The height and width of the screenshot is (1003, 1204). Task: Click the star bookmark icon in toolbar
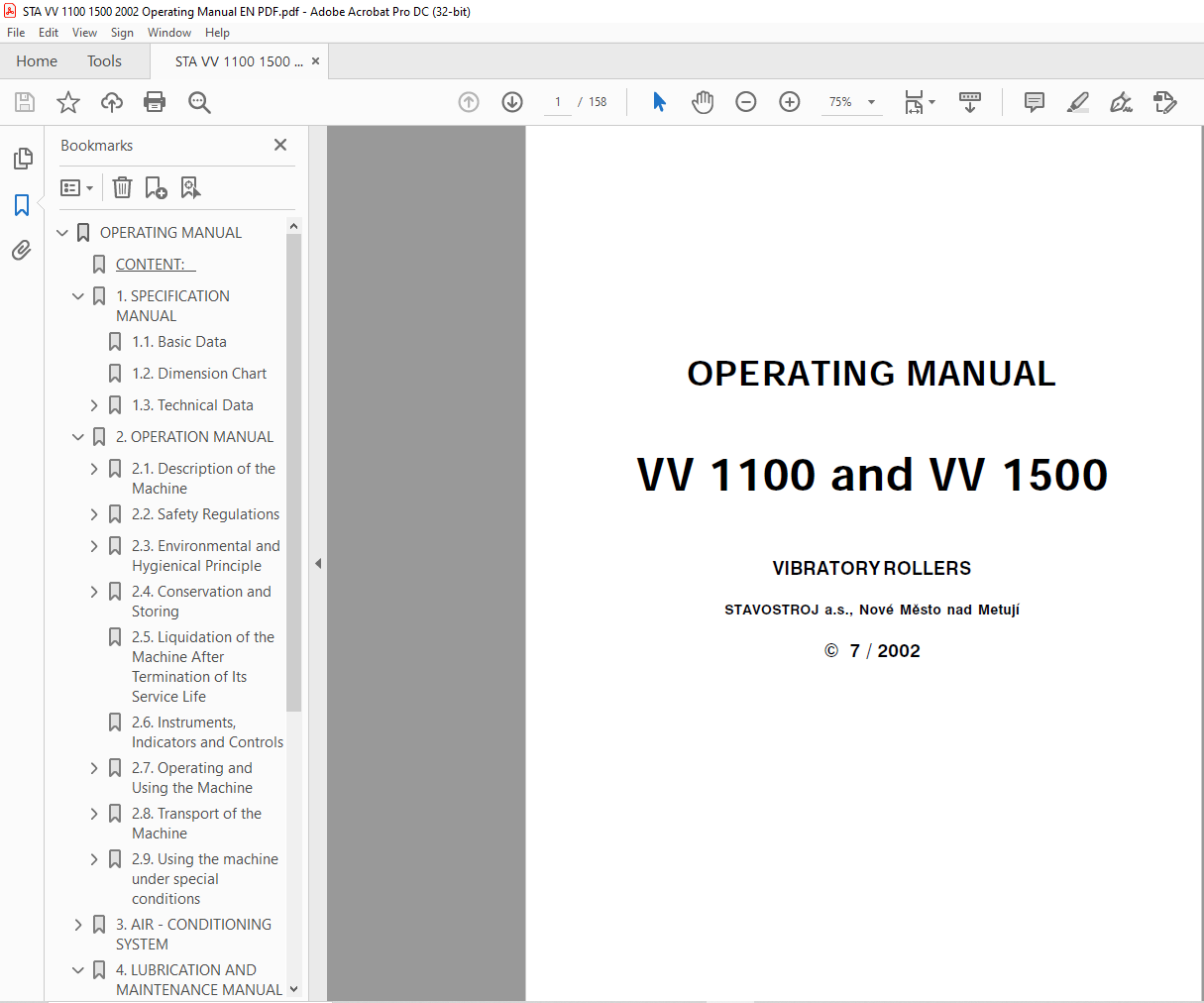[x=68, y=102]
